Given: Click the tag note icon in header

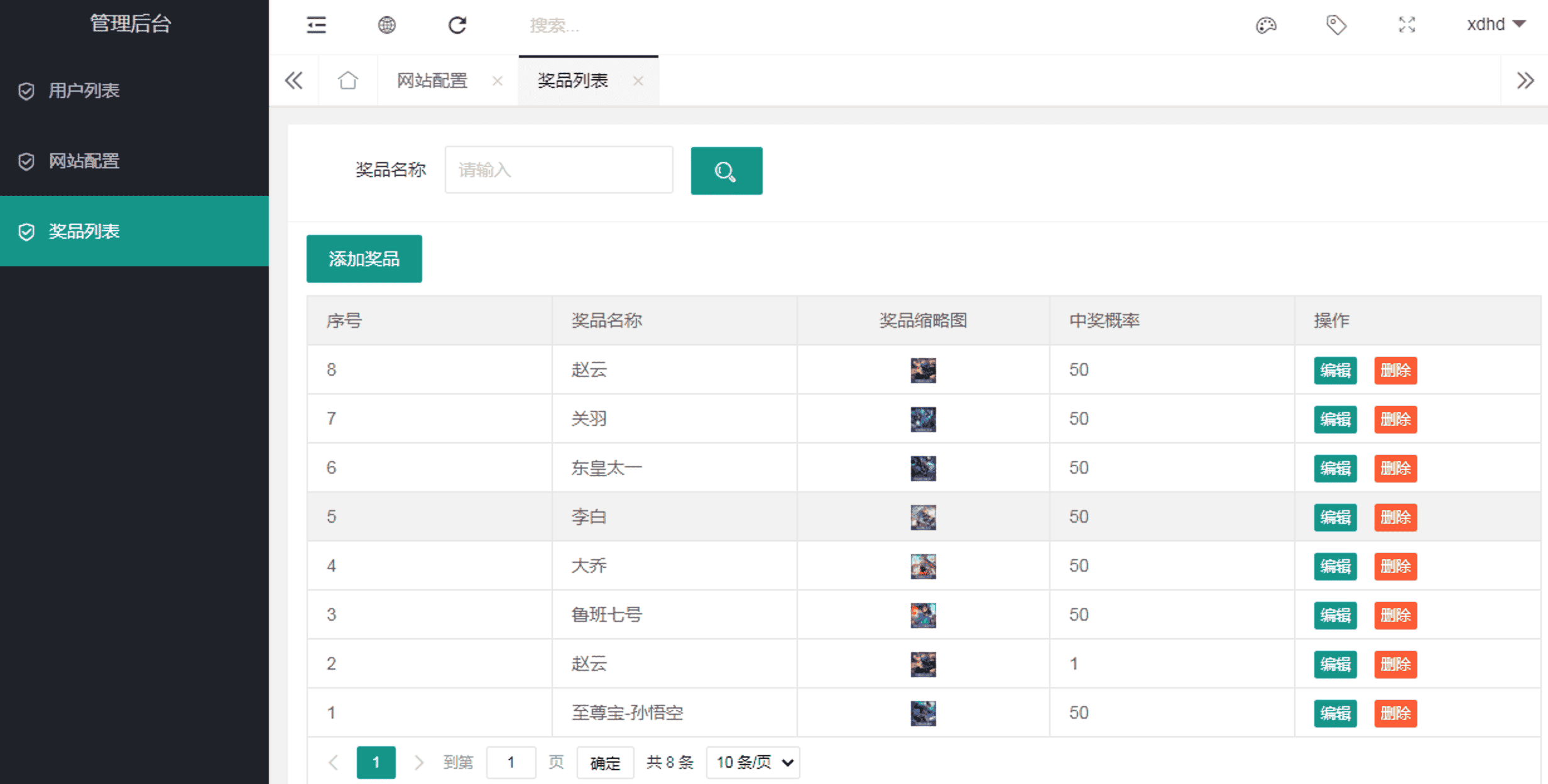Looking at the screenshot, I should click(1336, 25).
